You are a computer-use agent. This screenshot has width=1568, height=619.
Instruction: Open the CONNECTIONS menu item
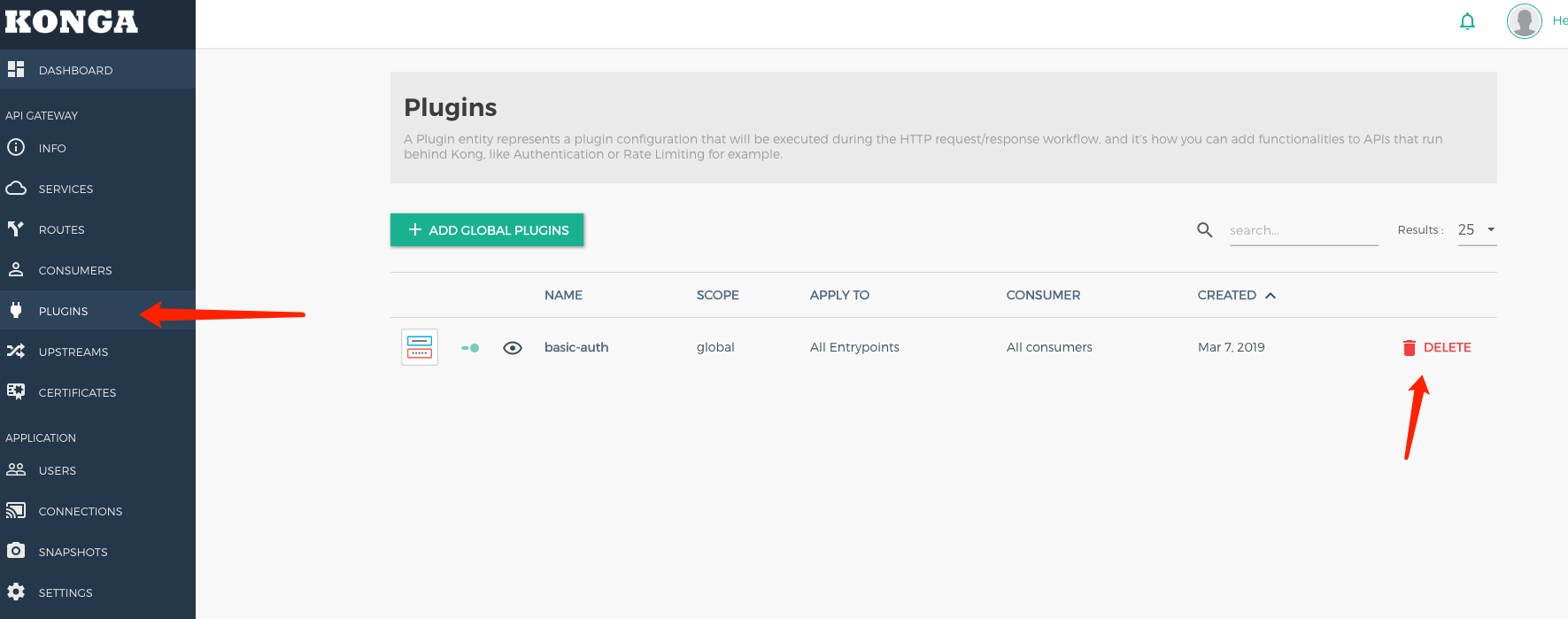pos(97,511)
